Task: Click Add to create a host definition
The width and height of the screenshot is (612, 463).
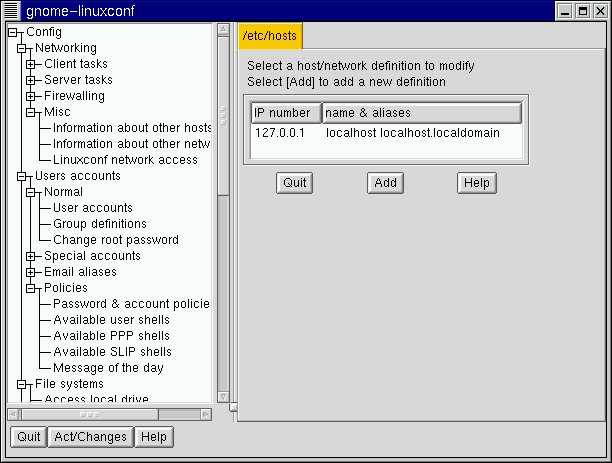Action: (x=385, y=183)
